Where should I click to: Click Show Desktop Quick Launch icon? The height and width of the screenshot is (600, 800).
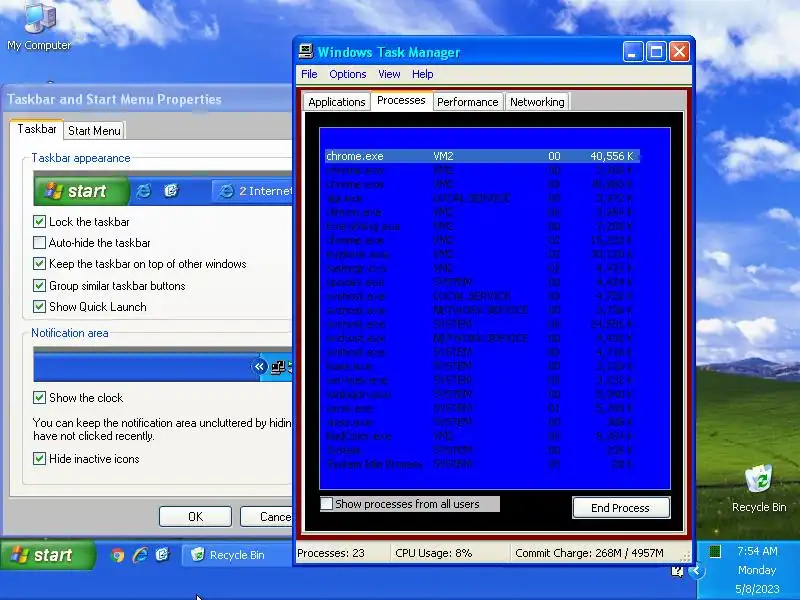click(x=162, y=555)
